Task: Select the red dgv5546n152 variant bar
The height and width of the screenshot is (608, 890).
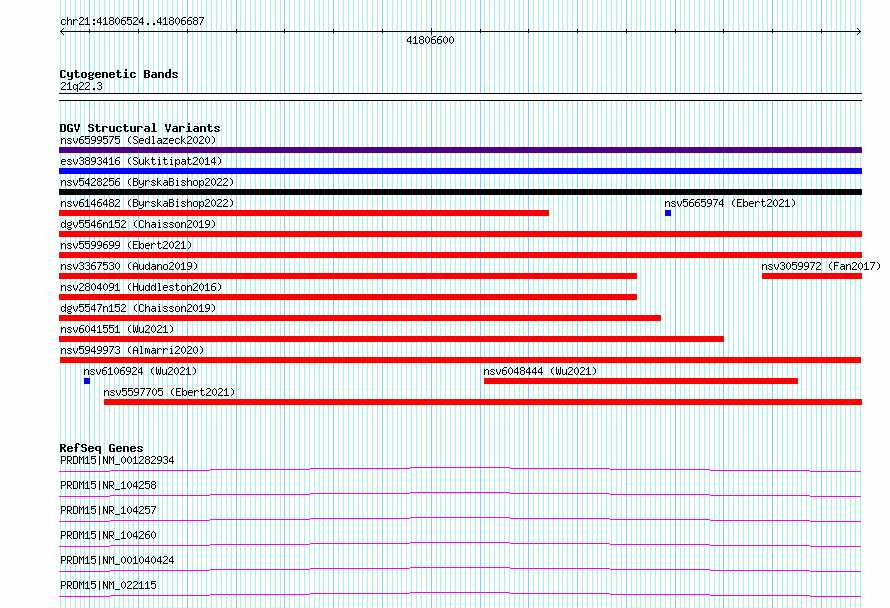Action: (460, 234)
